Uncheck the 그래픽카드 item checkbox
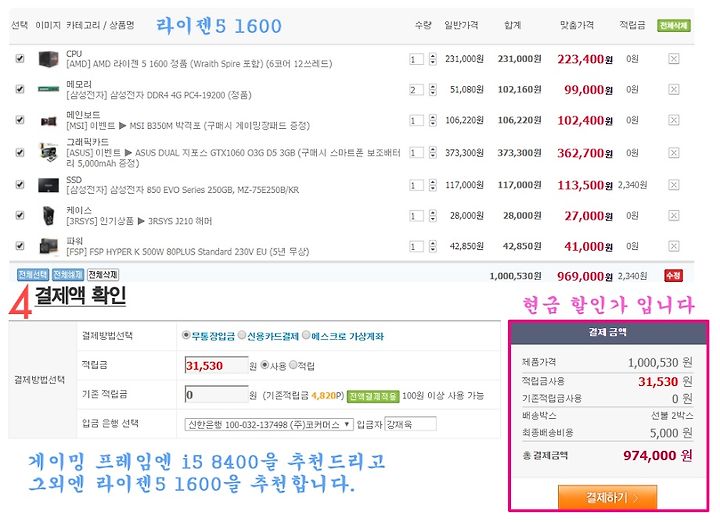Screen dimensions: 720x522 [20, 152]
